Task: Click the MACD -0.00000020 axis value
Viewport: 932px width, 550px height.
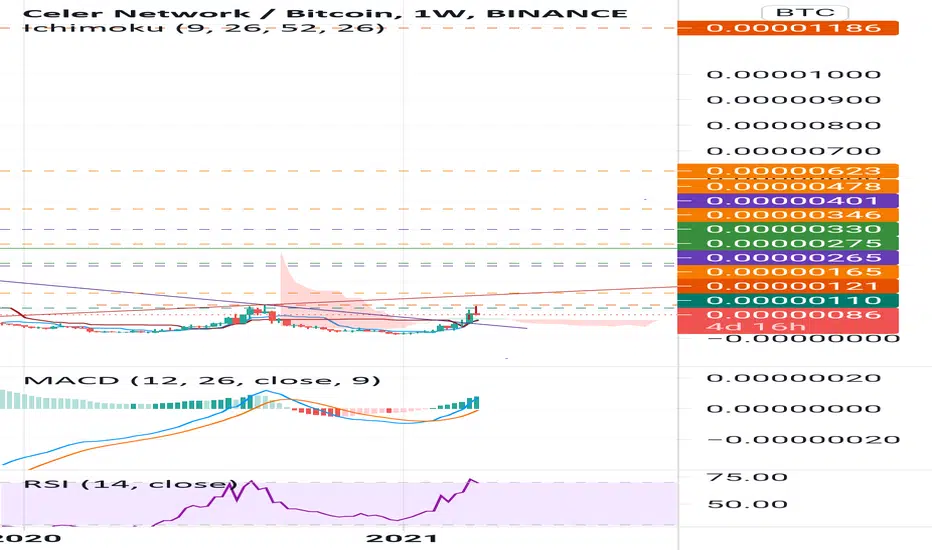Action: tap(802, 439)
